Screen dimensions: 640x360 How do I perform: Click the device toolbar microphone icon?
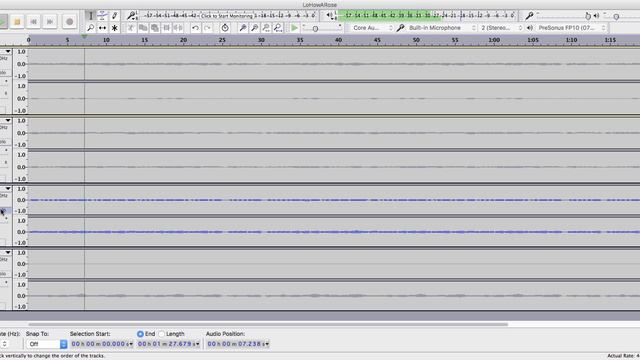400,28
